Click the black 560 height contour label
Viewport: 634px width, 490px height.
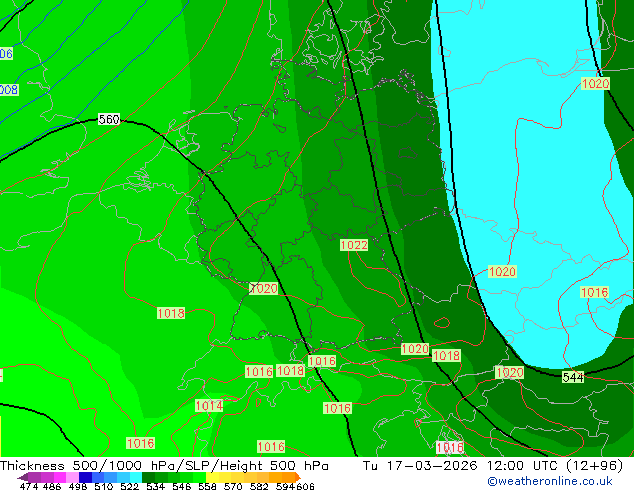point(109,119)
